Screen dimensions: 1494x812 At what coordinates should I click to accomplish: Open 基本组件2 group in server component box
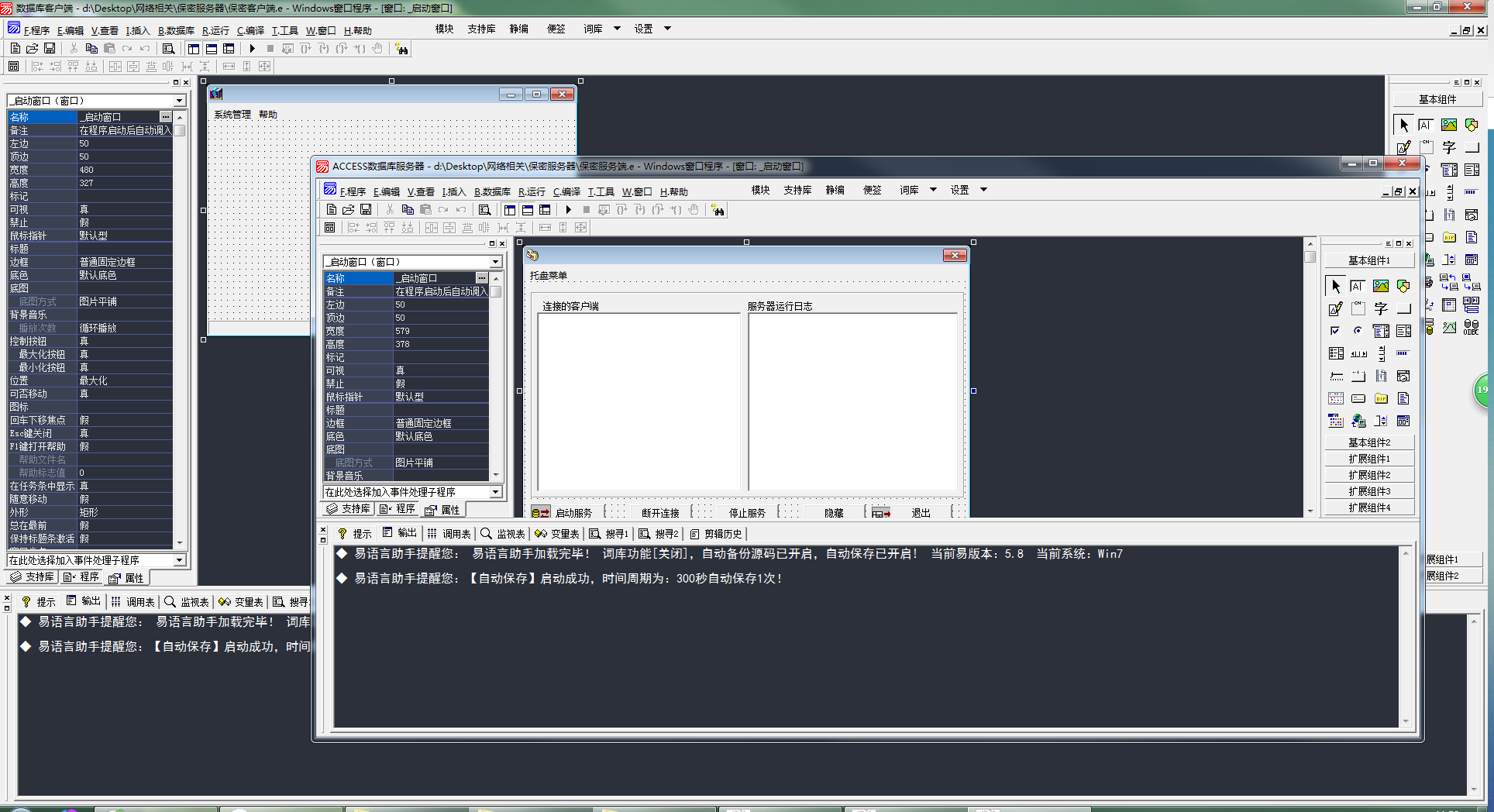pos(1369,442)
